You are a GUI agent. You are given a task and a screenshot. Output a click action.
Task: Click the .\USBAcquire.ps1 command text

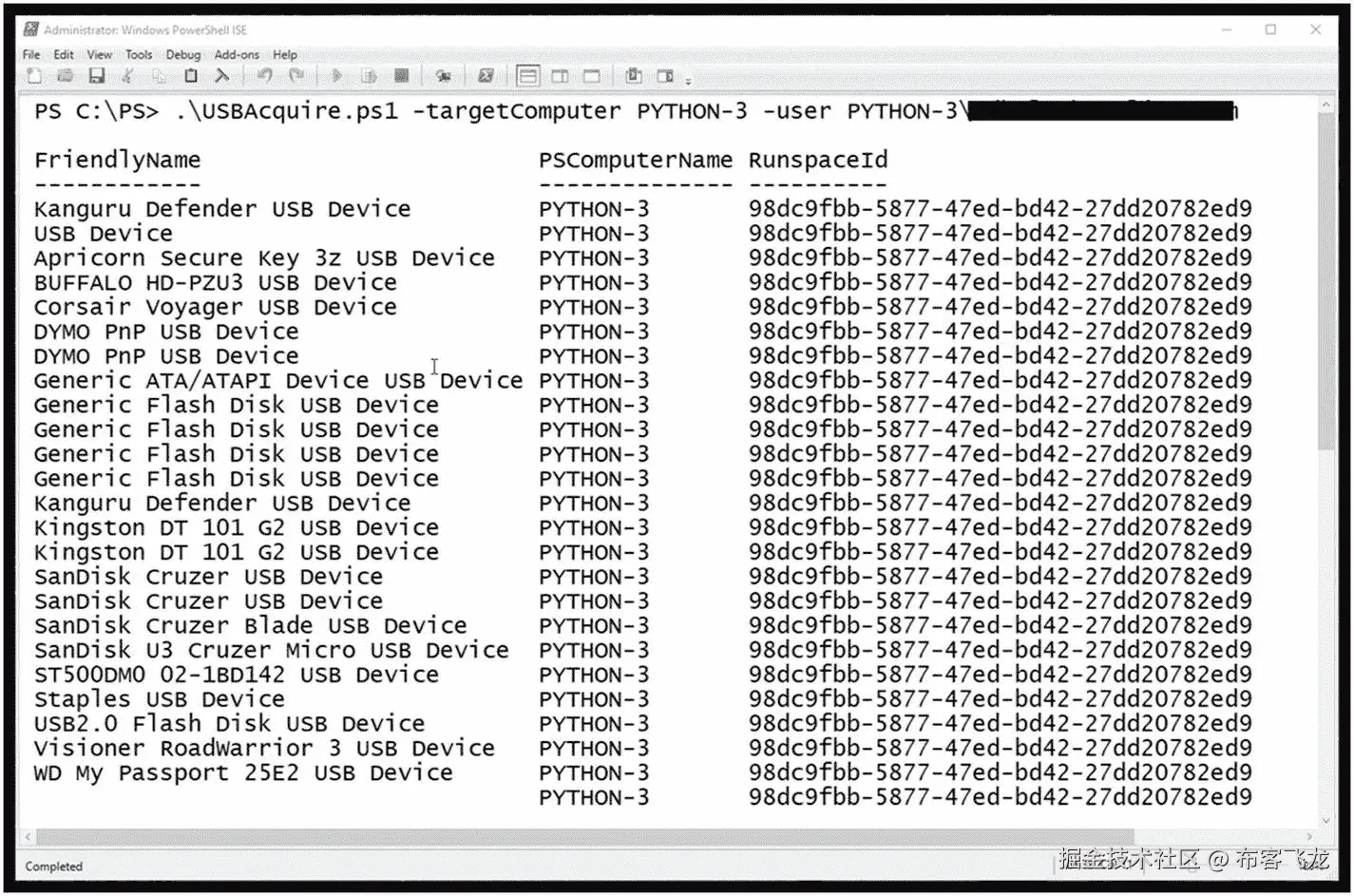[x=287, y=111]
